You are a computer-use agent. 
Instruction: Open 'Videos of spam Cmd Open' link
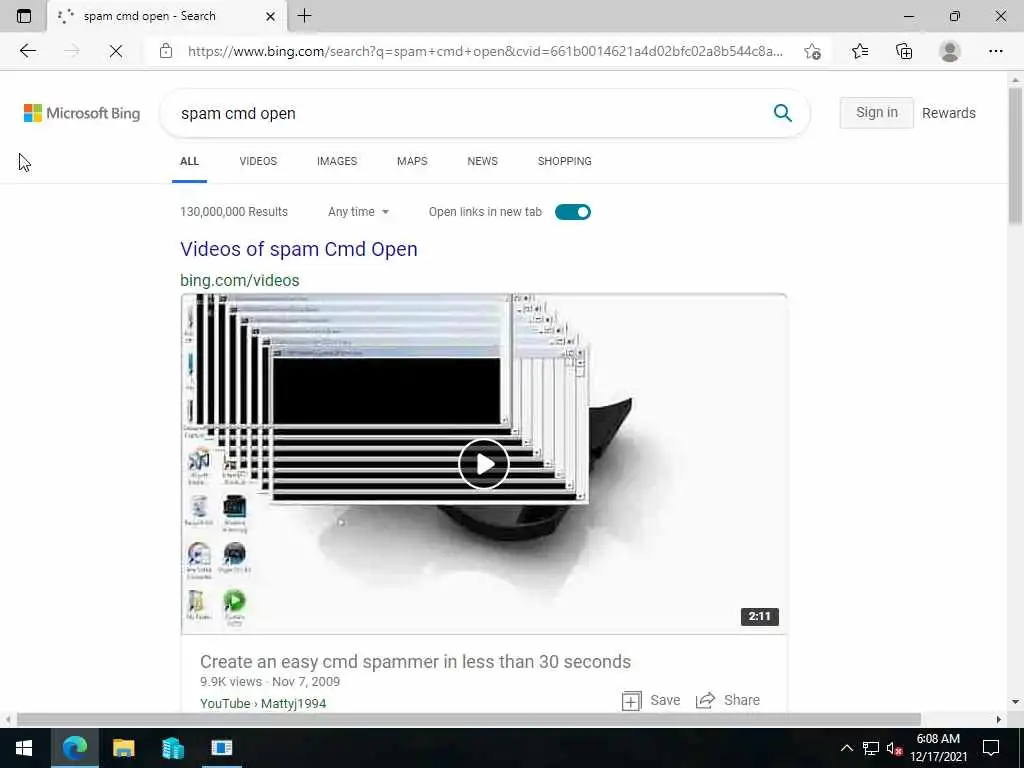[x=298, y=249]
